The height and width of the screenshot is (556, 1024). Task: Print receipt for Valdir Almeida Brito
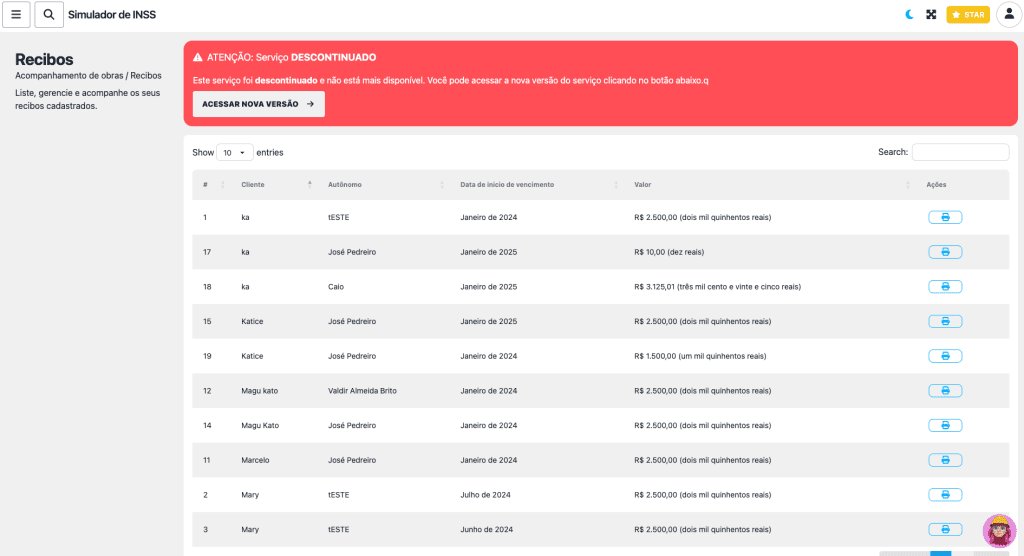point(945,391)
